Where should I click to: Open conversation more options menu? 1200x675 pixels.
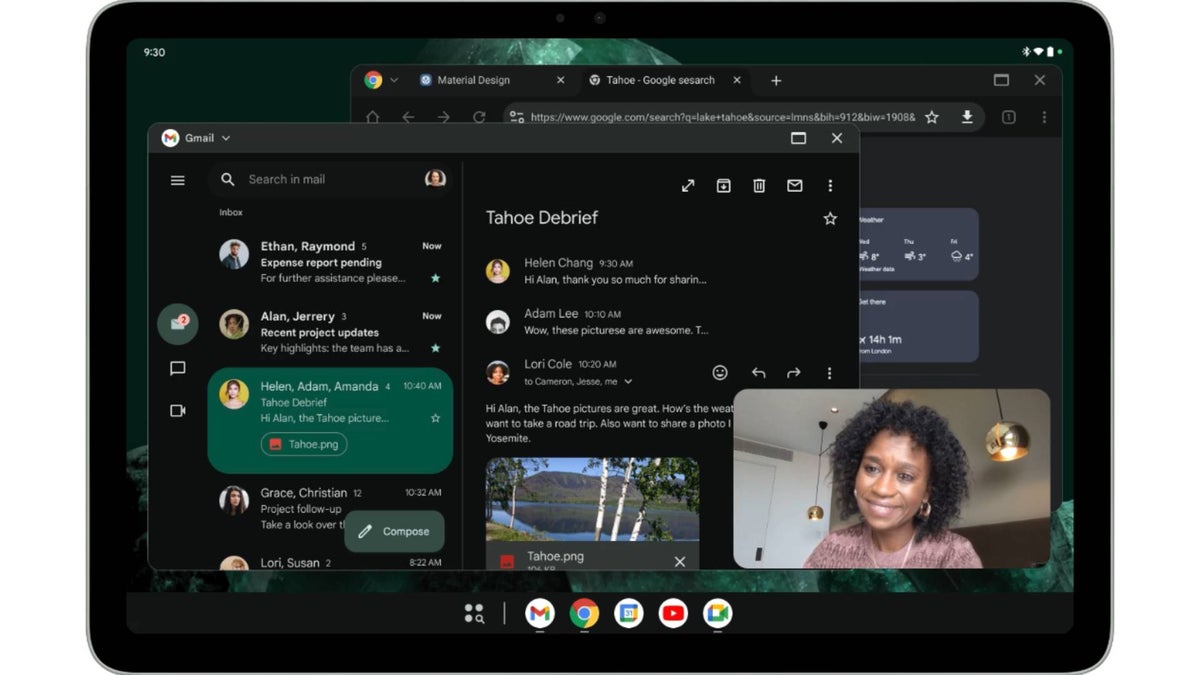[830, 185]
